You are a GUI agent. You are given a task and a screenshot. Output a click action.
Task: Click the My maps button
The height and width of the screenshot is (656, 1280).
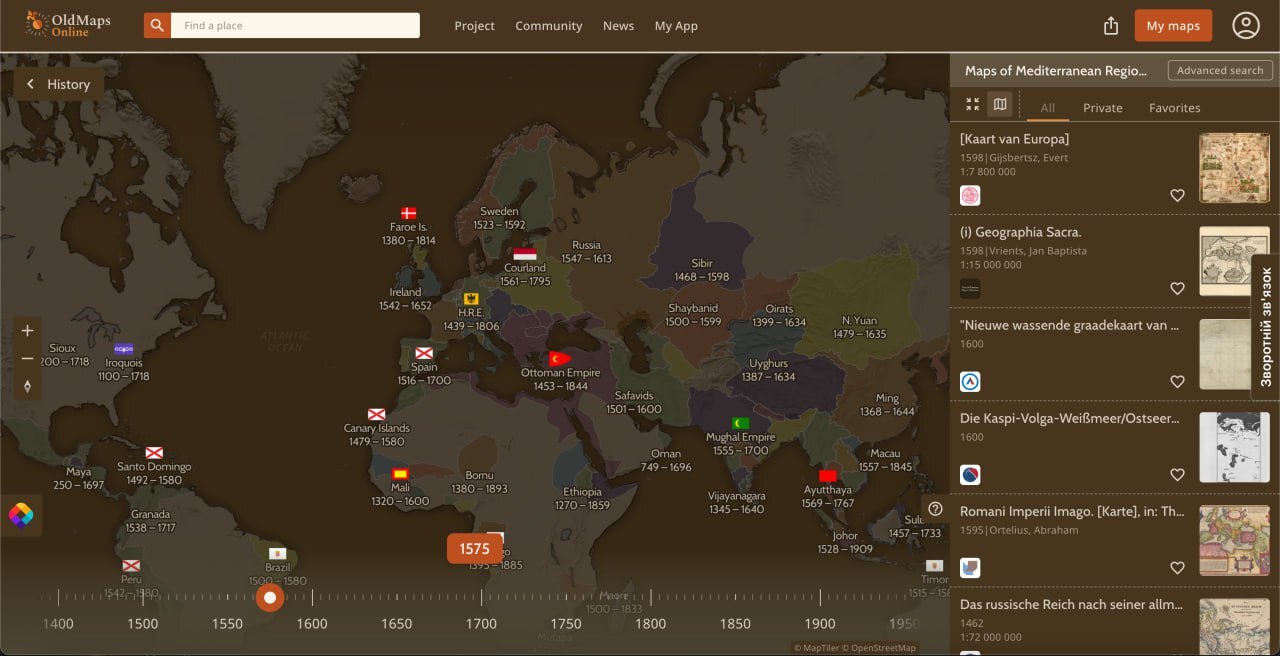tap(1173, 26)
